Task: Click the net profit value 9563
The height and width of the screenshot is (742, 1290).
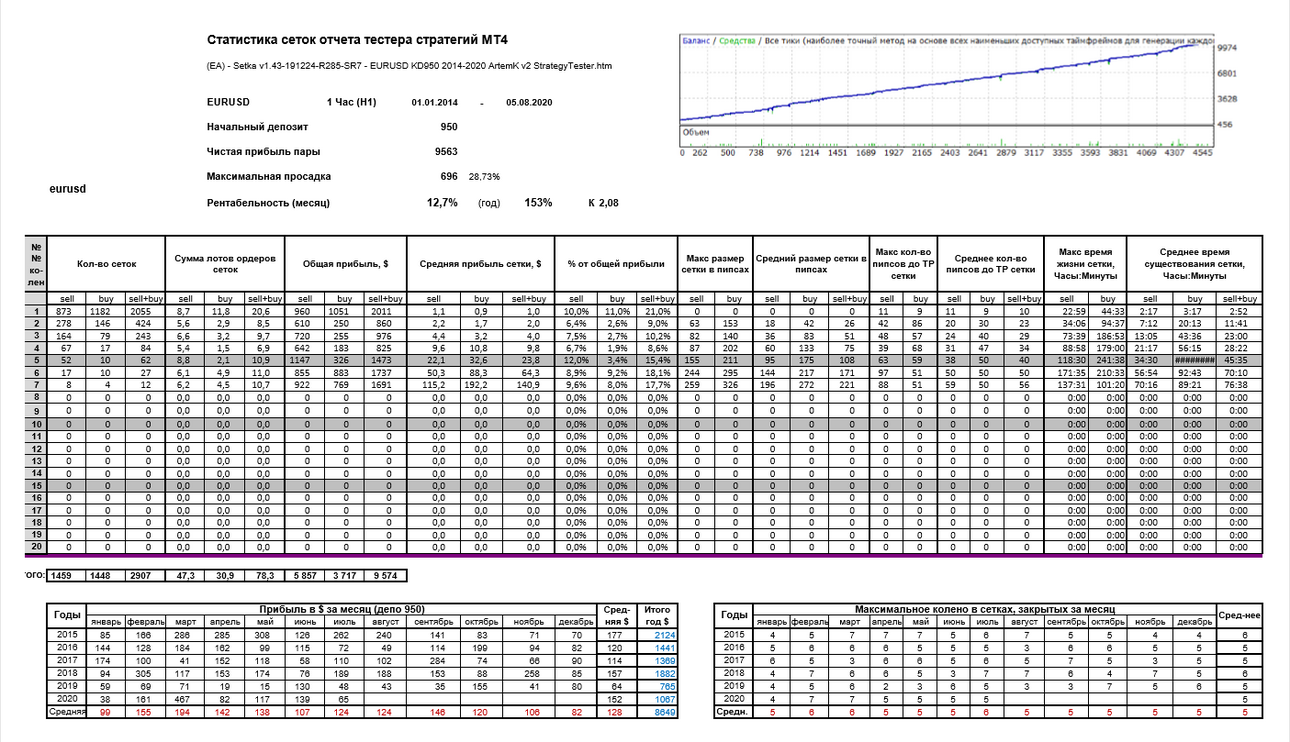Action: [x=445, y=151]
